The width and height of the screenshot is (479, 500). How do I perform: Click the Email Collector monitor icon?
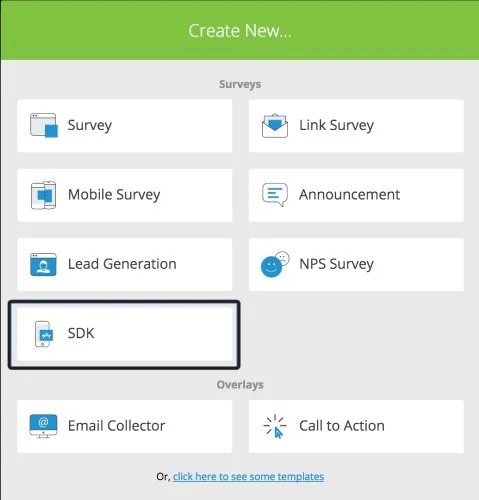coord(43,426)
